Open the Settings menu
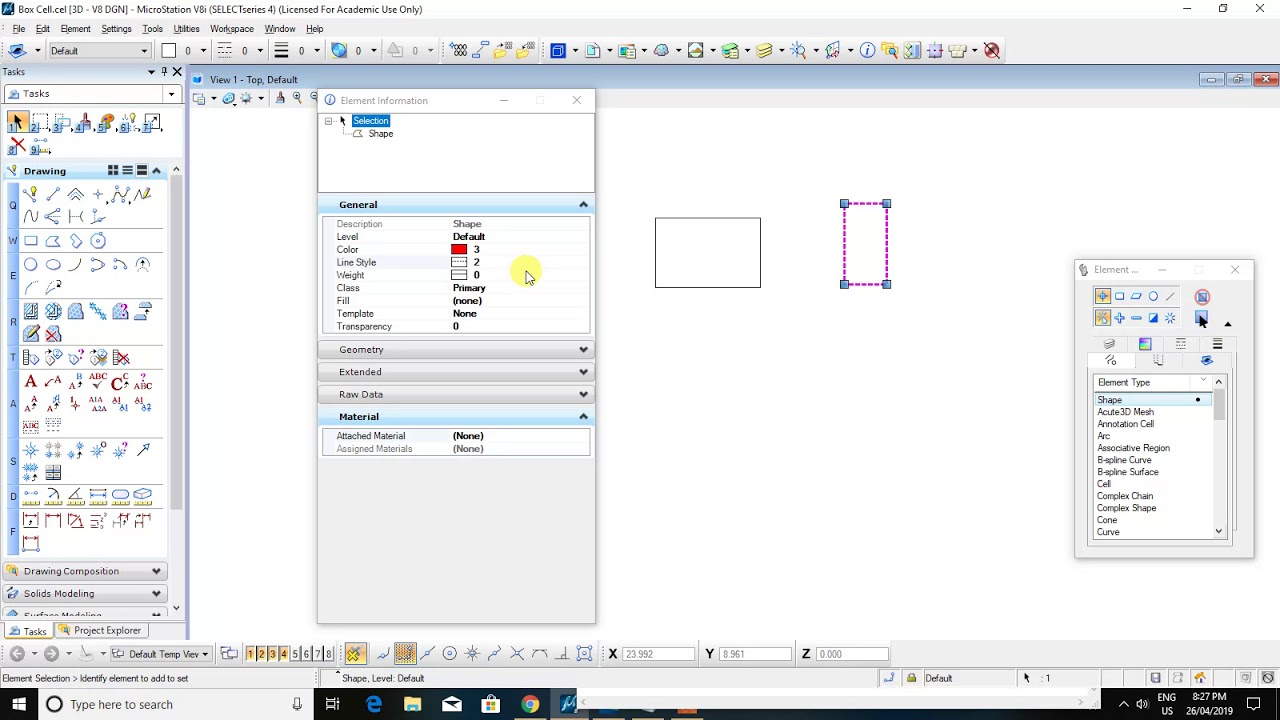 (x=116, y=29)
